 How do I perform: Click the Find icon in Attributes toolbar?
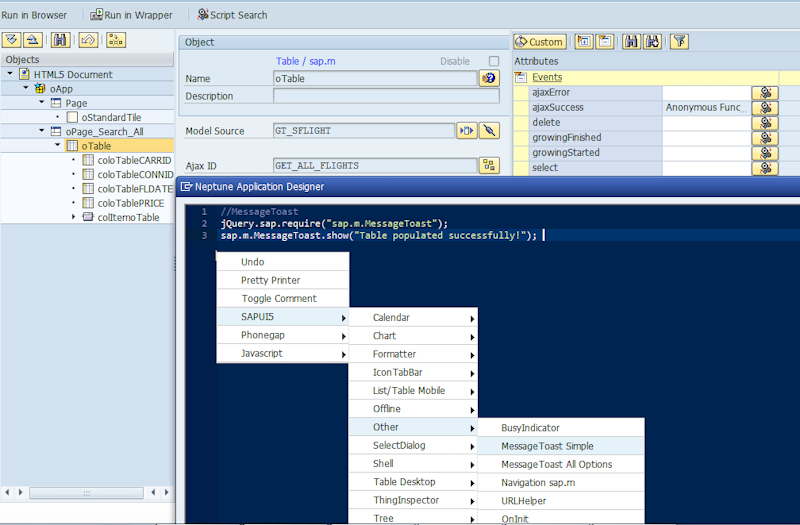coord(632,41)
